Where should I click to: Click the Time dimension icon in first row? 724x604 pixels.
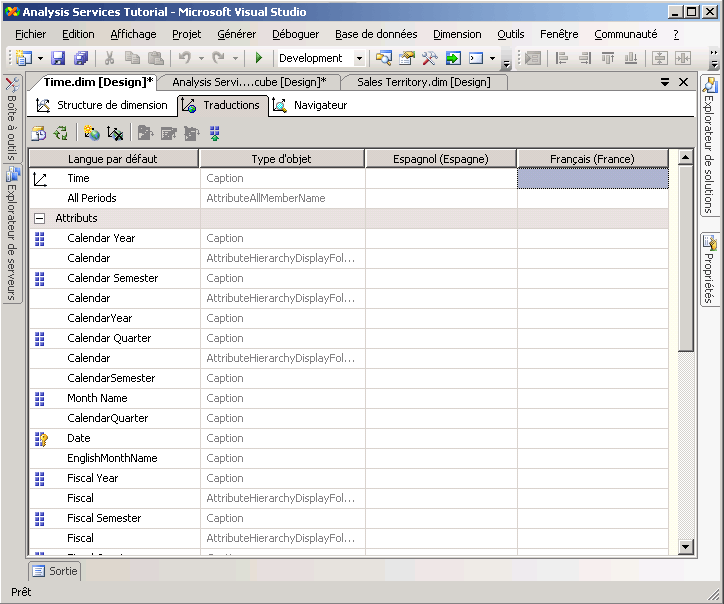(40, 179)
